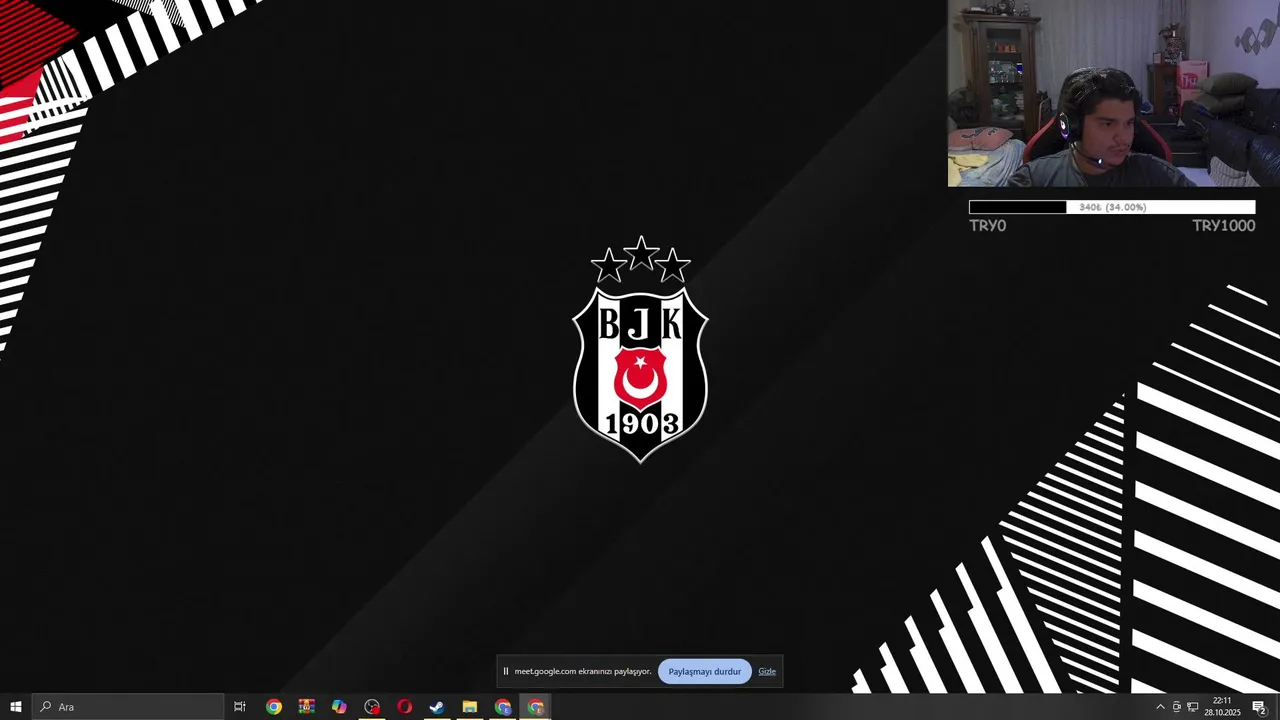Switch to the active Chrome profile window
This screenshot has width=1280, height=720.
pos(536,707)
